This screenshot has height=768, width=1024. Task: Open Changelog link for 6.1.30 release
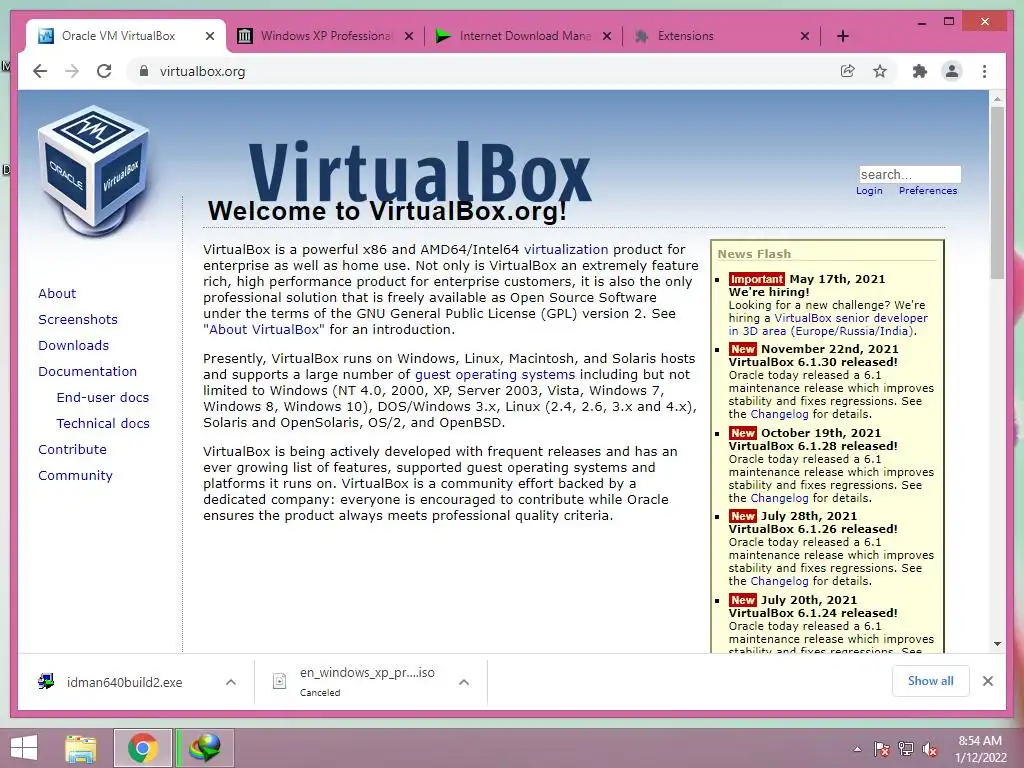[x=779, y=414]
